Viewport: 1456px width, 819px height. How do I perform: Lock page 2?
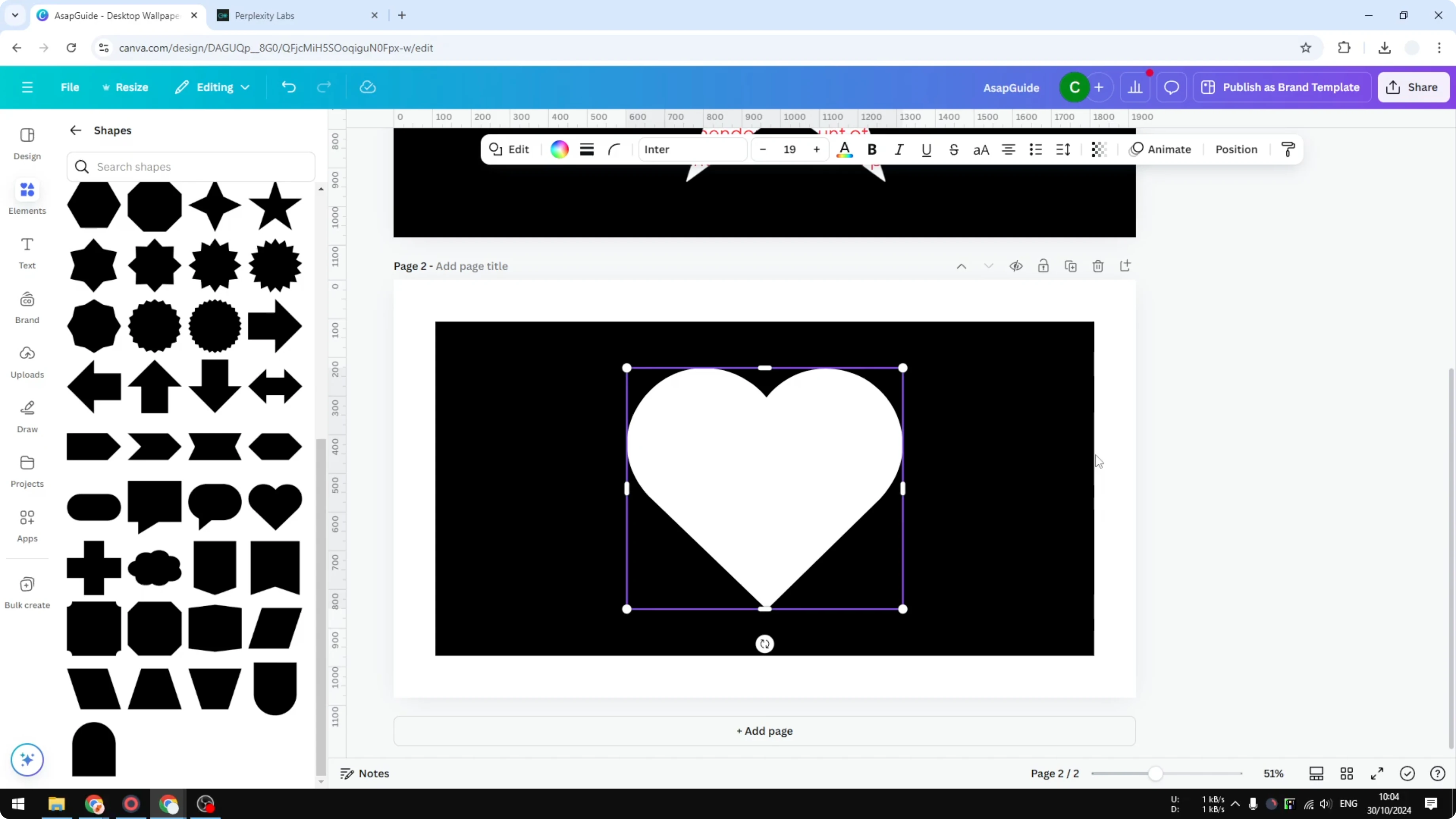(1043, 265)
